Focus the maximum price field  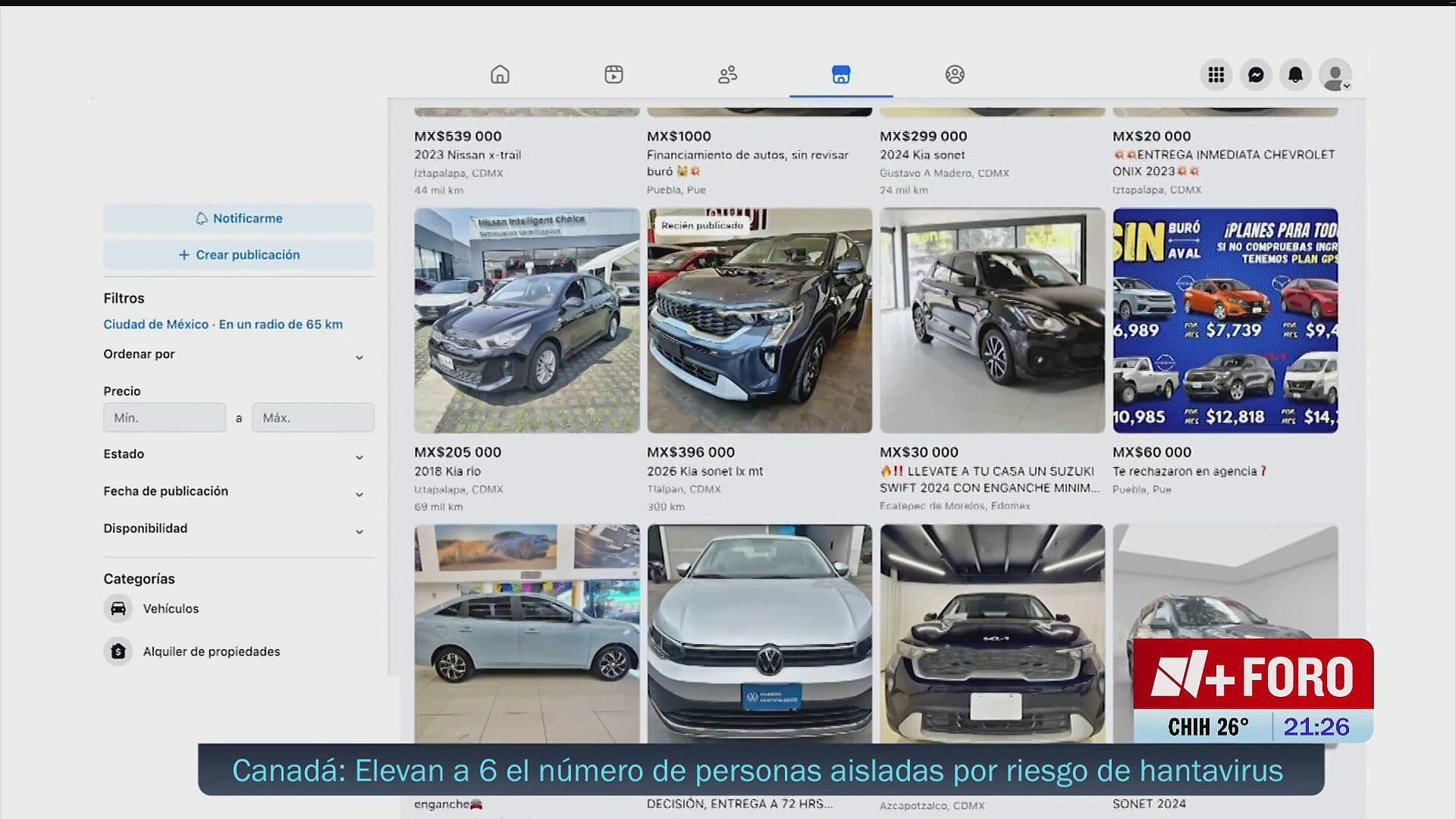point(313,418)
